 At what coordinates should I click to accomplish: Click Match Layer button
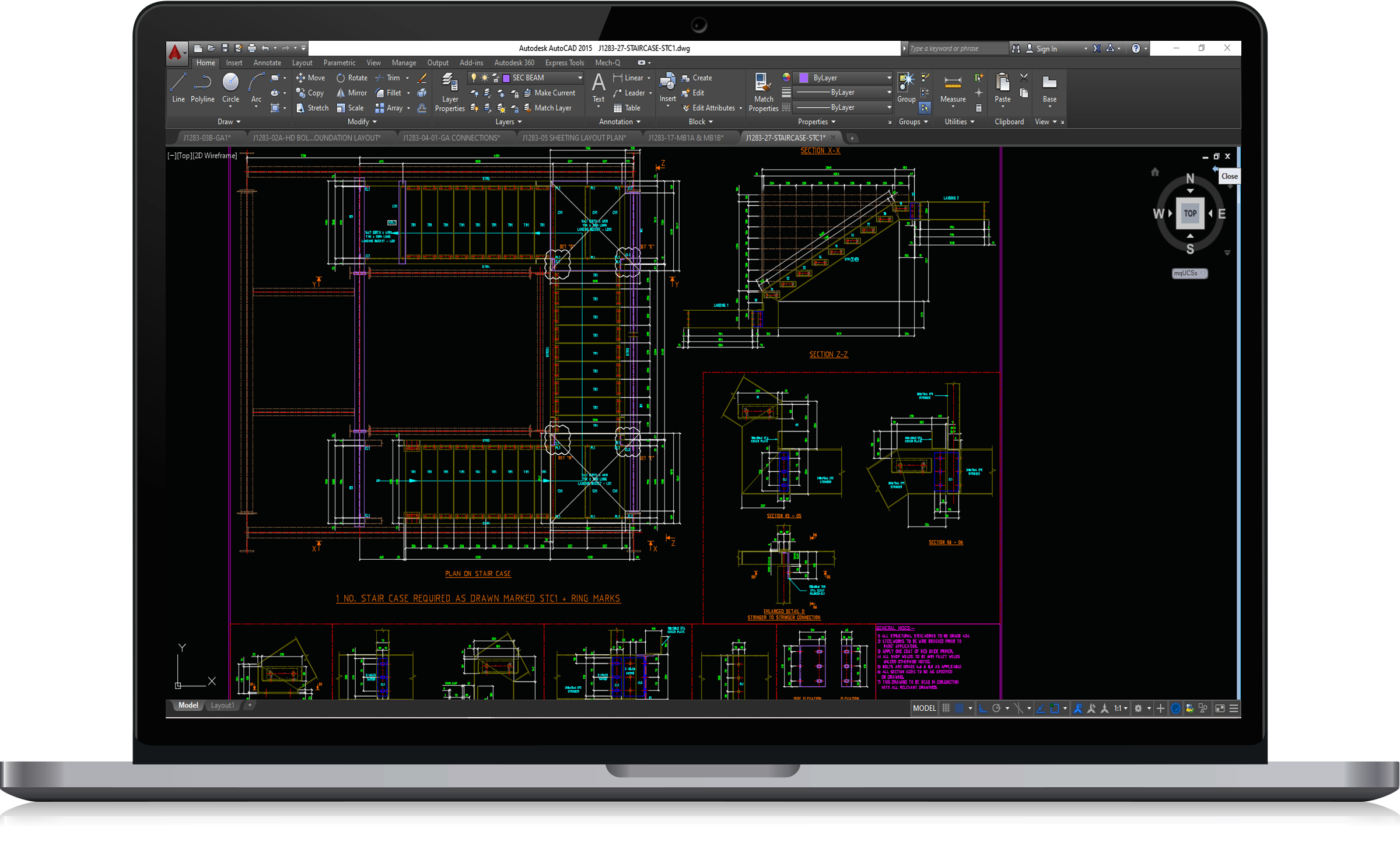coord(547,108)
